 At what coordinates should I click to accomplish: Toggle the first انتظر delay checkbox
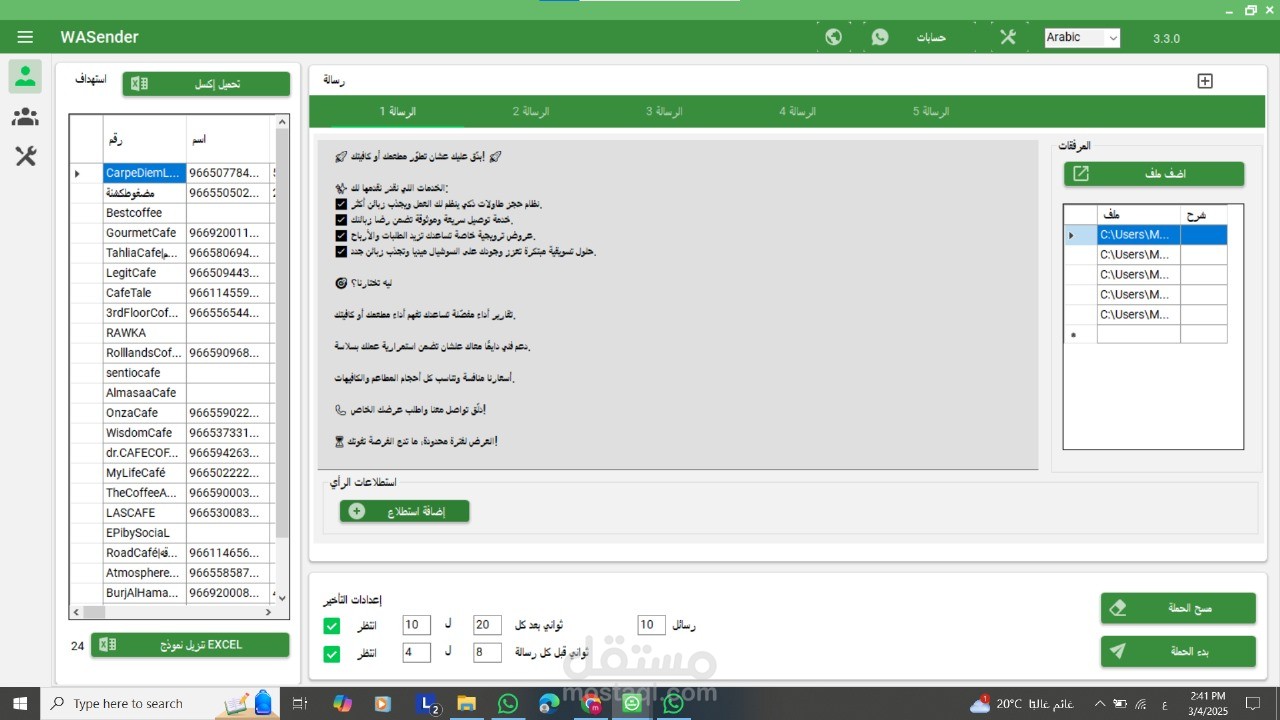332,626
